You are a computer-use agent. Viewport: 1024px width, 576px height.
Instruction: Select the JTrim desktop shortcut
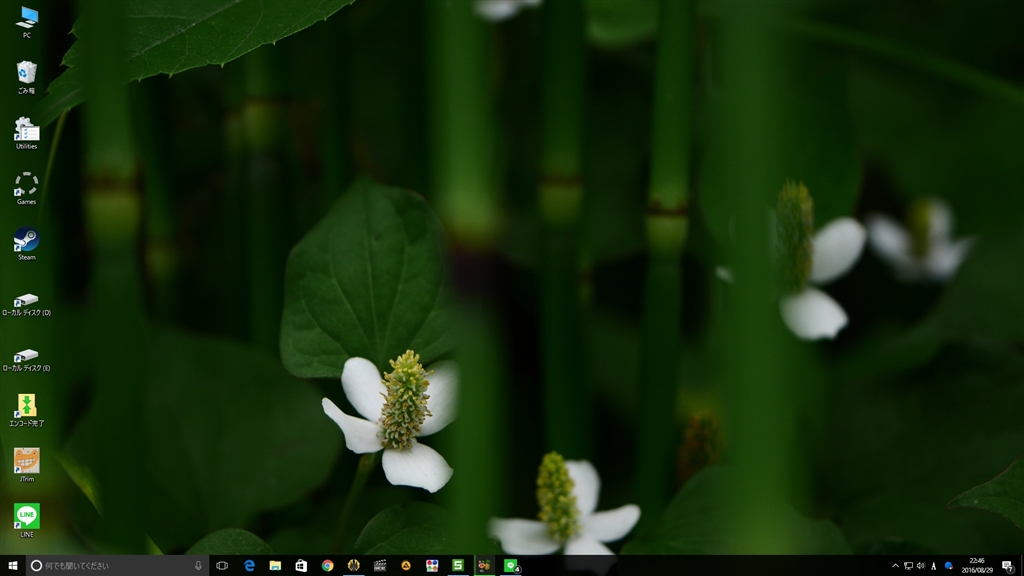(x=26, y=465)
